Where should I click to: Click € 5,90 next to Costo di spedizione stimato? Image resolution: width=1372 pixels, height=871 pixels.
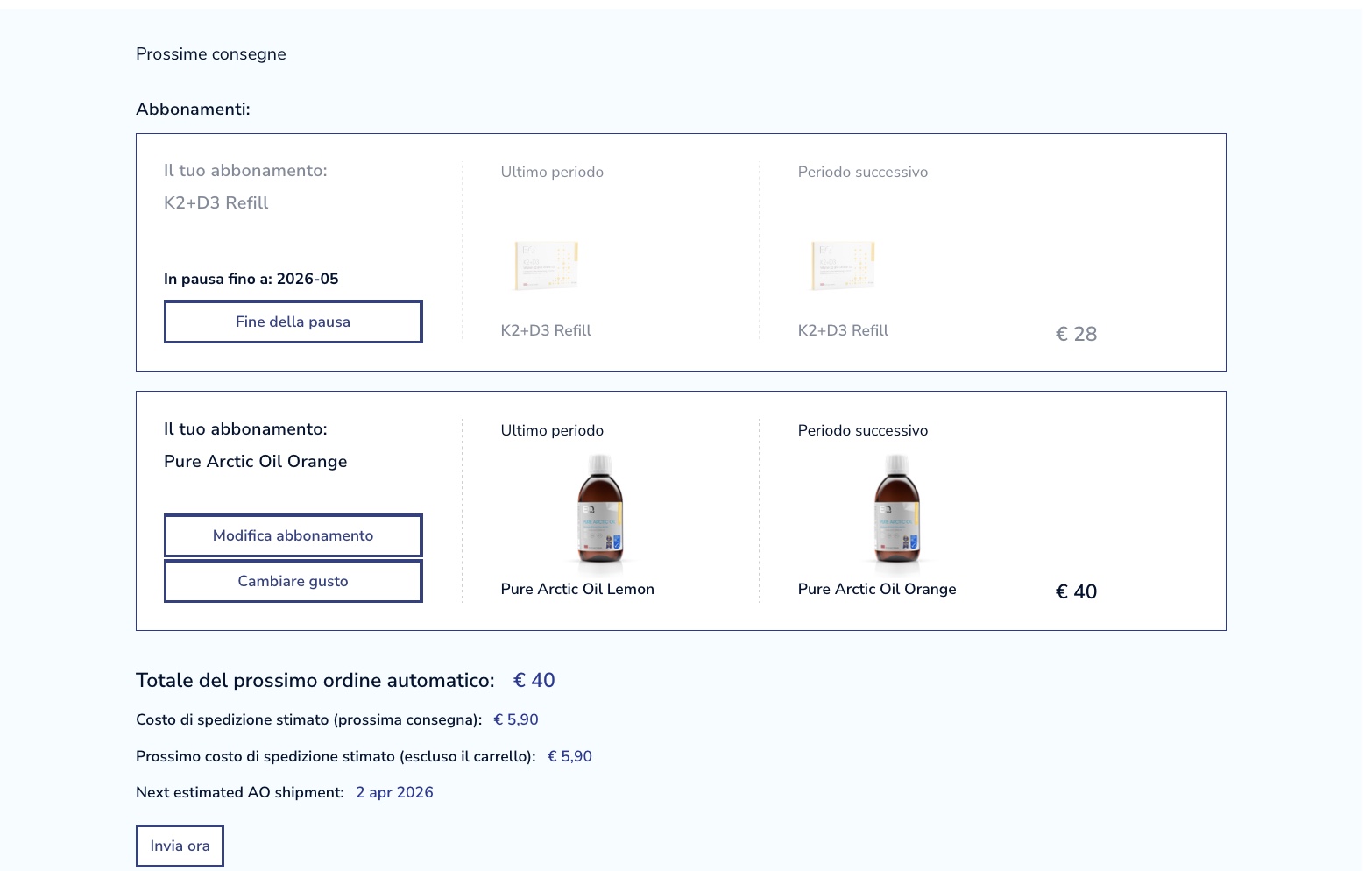pos(516,719)
